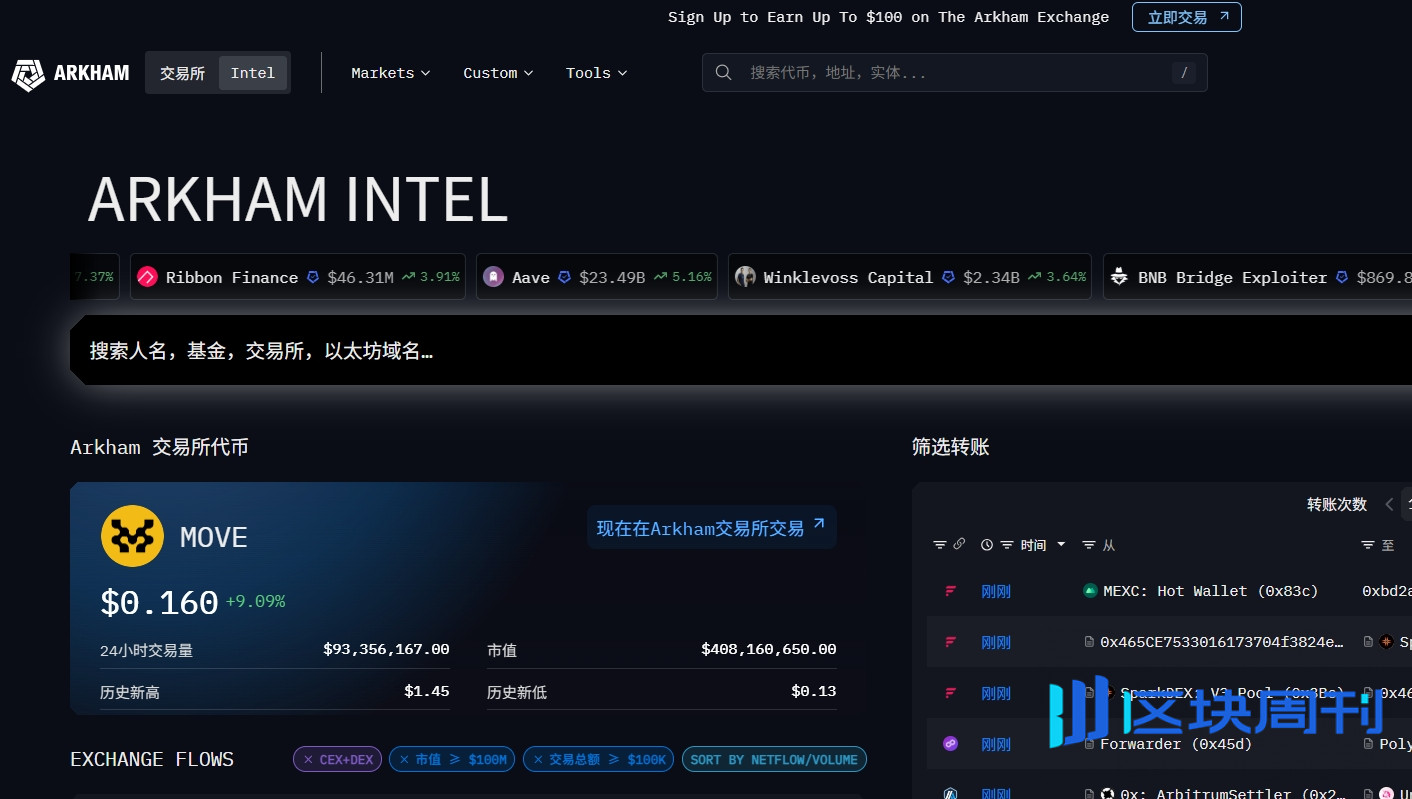Click the header search field for tokens and addresses

(x=954, y=73)
